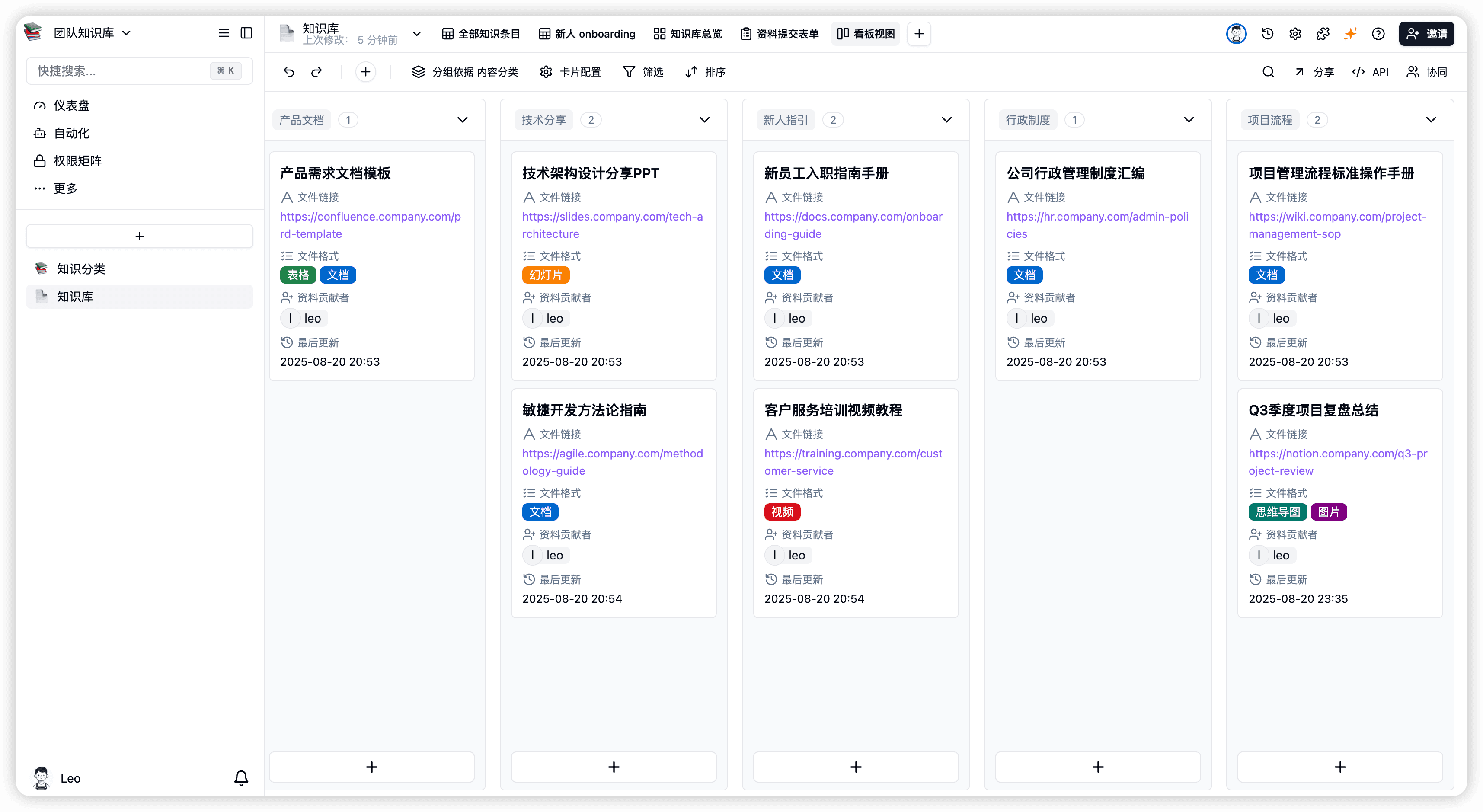Add a new view with plus tab
Screen dimensions: 1483x812
tap(919, 34)
